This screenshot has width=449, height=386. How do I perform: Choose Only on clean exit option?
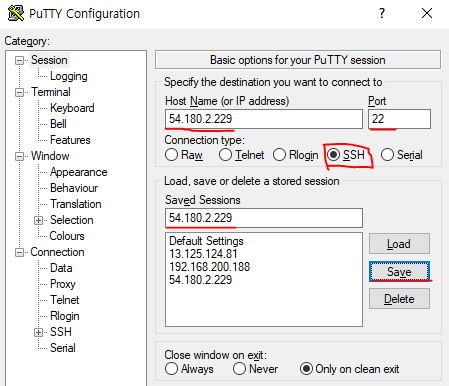click(306, 369)
